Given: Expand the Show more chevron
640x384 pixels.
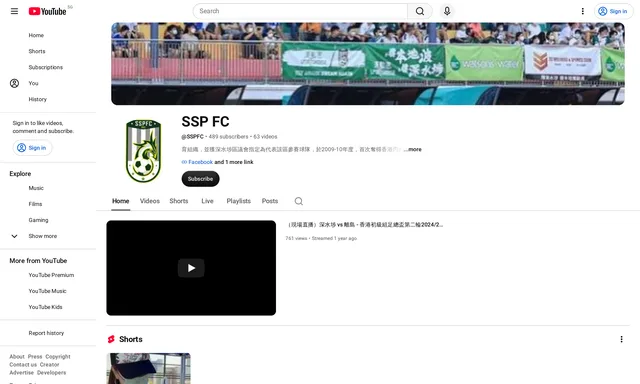Looking at the screenshot, I should click(14, 236).
